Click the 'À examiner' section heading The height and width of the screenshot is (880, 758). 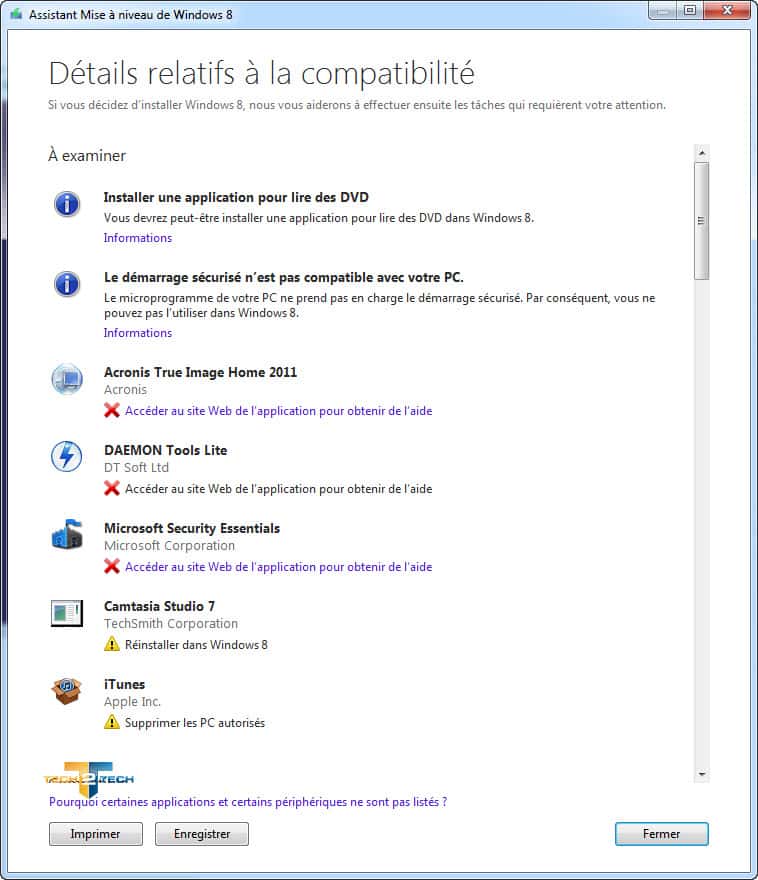[87, 155]
